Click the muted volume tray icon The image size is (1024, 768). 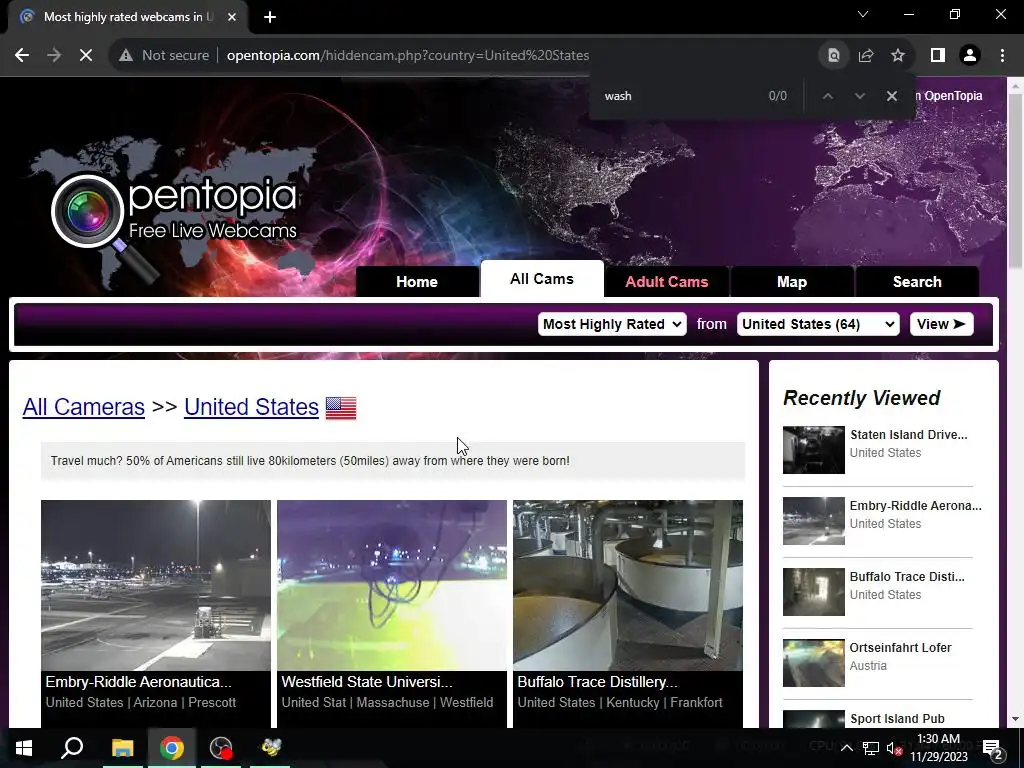895,748
